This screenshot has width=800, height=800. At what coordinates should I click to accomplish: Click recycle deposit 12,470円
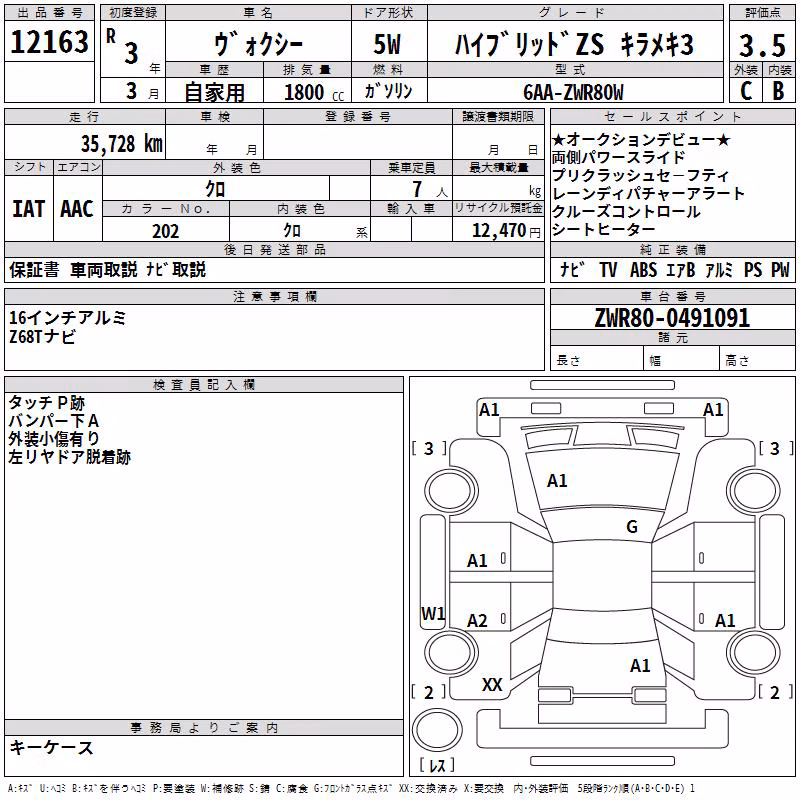(506, 231)
